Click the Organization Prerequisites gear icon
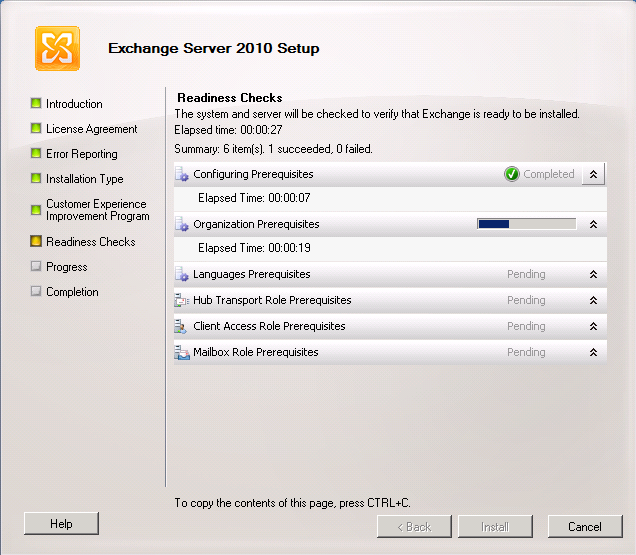636x555 pixels. click(x=182, y=224)
